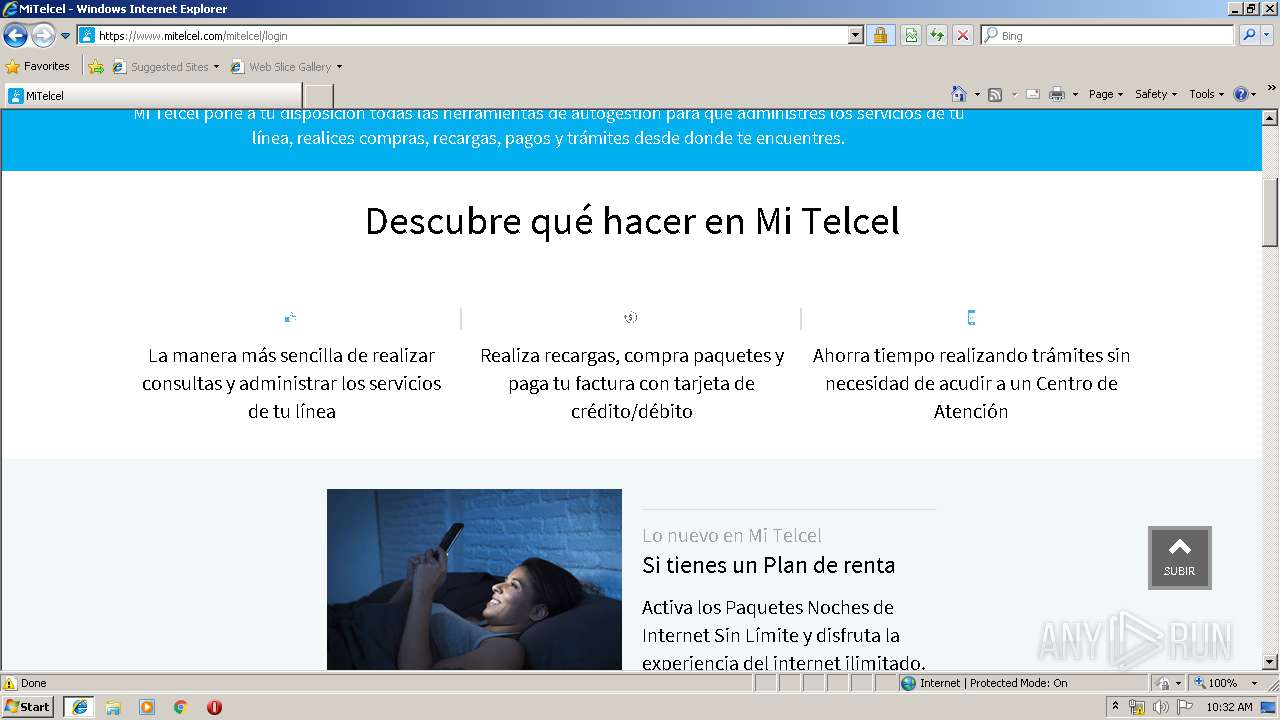Click the Print icon
This screenshot has height=720, width=1280.
click(x=1057, y=94)
